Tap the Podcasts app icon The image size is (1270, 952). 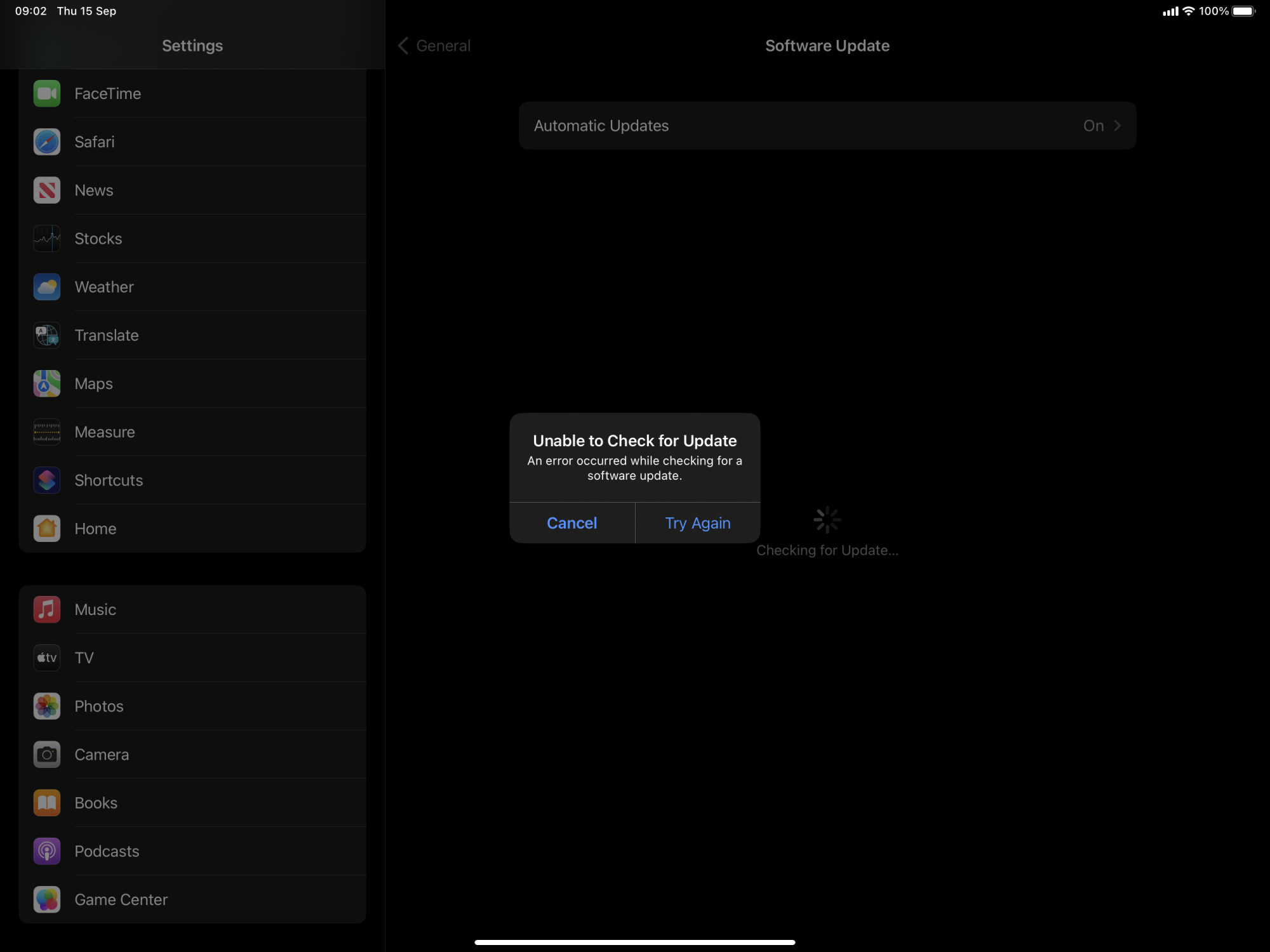(x=46, y=851)
